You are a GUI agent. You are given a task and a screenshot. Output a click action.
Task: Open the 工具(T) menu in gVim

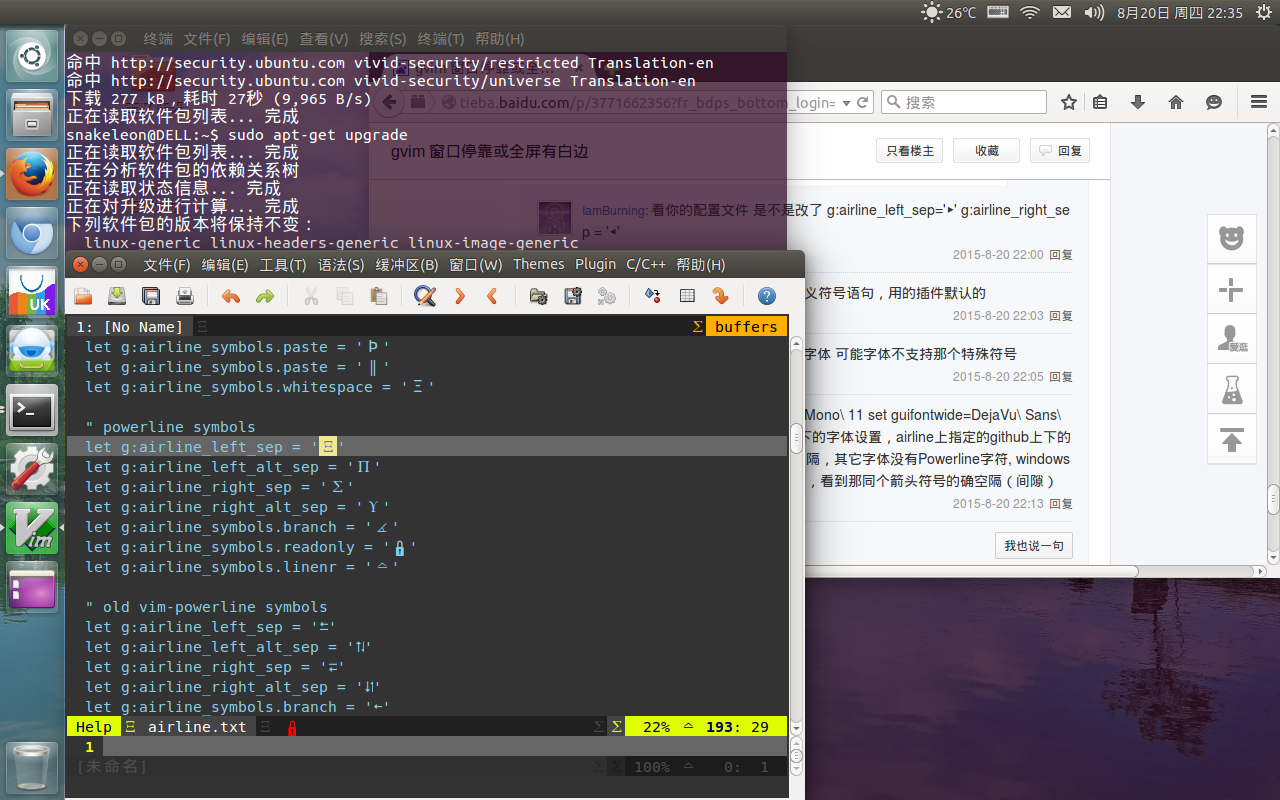tap(283, 265)
